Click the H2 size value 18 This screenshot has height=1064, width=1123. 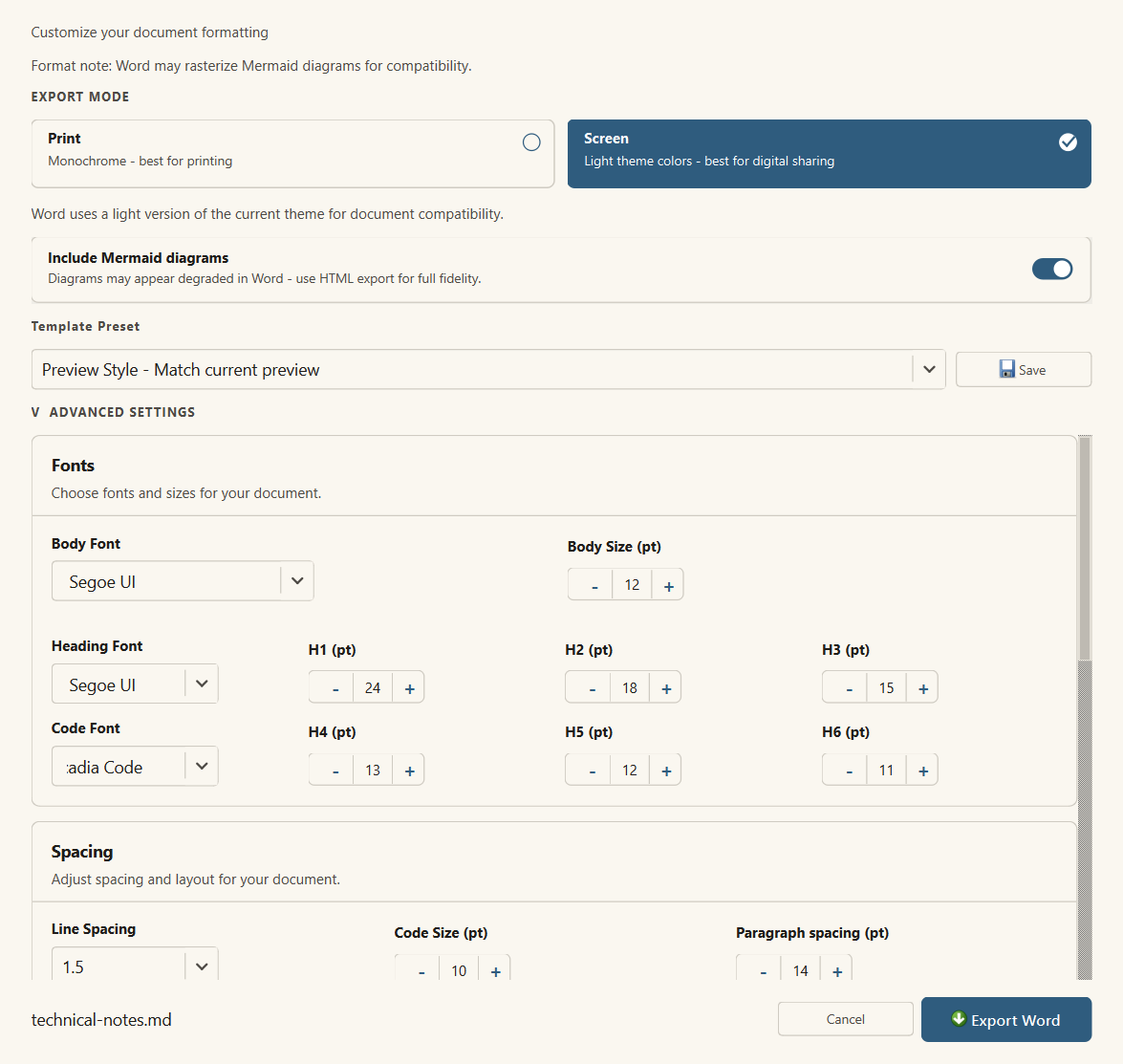[x=630, y=688]
